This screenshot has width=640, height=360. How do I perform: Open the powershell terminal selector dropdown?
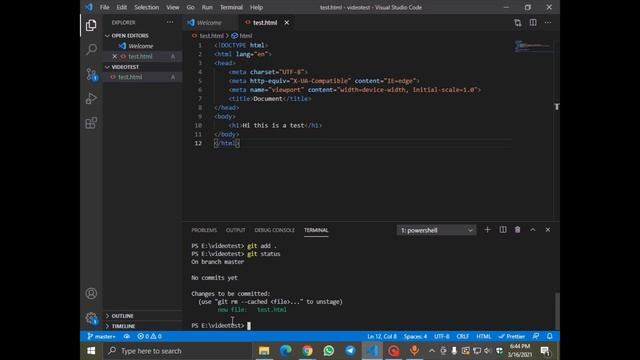tap(436, 230)
